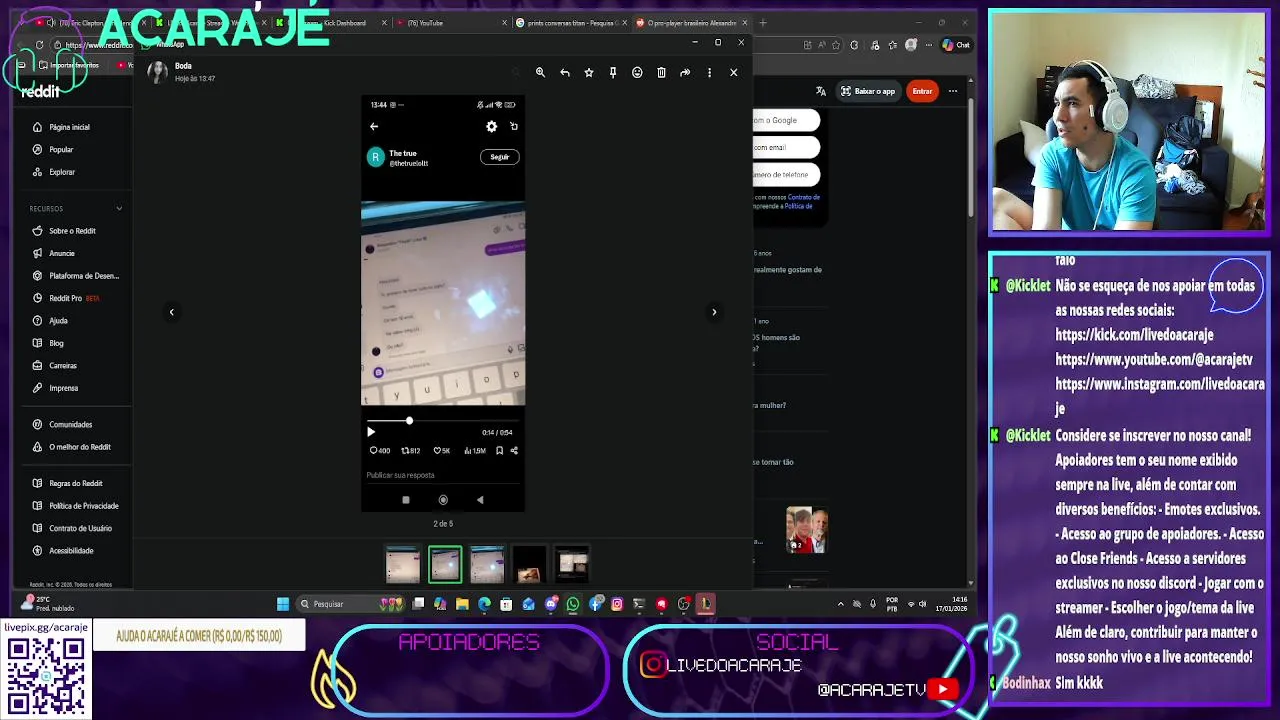The height and width of the screenshot is (720, 1280).
Task: Reload the page in browser
Action: pyautogui.click(x=39, y=45)
